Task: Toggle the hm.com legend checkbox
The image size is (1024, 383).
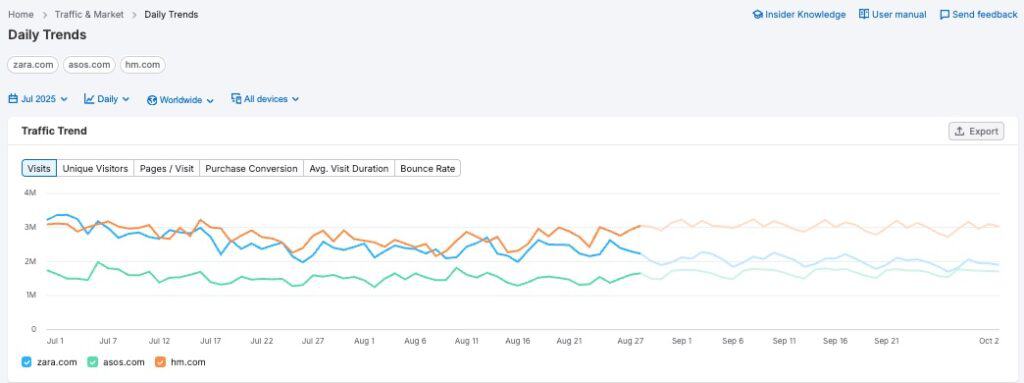Action: point(160,362)
